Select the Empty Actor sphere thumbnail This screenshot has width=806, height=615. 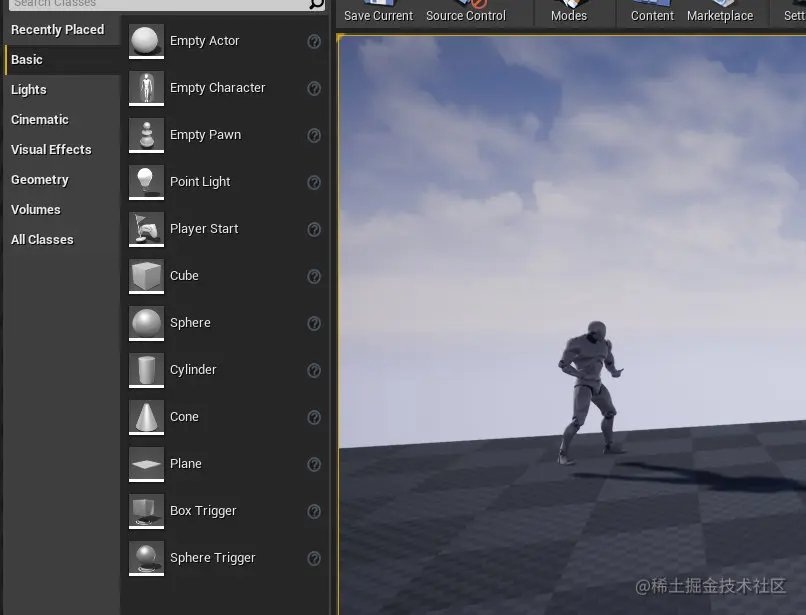tap(146, 41)
